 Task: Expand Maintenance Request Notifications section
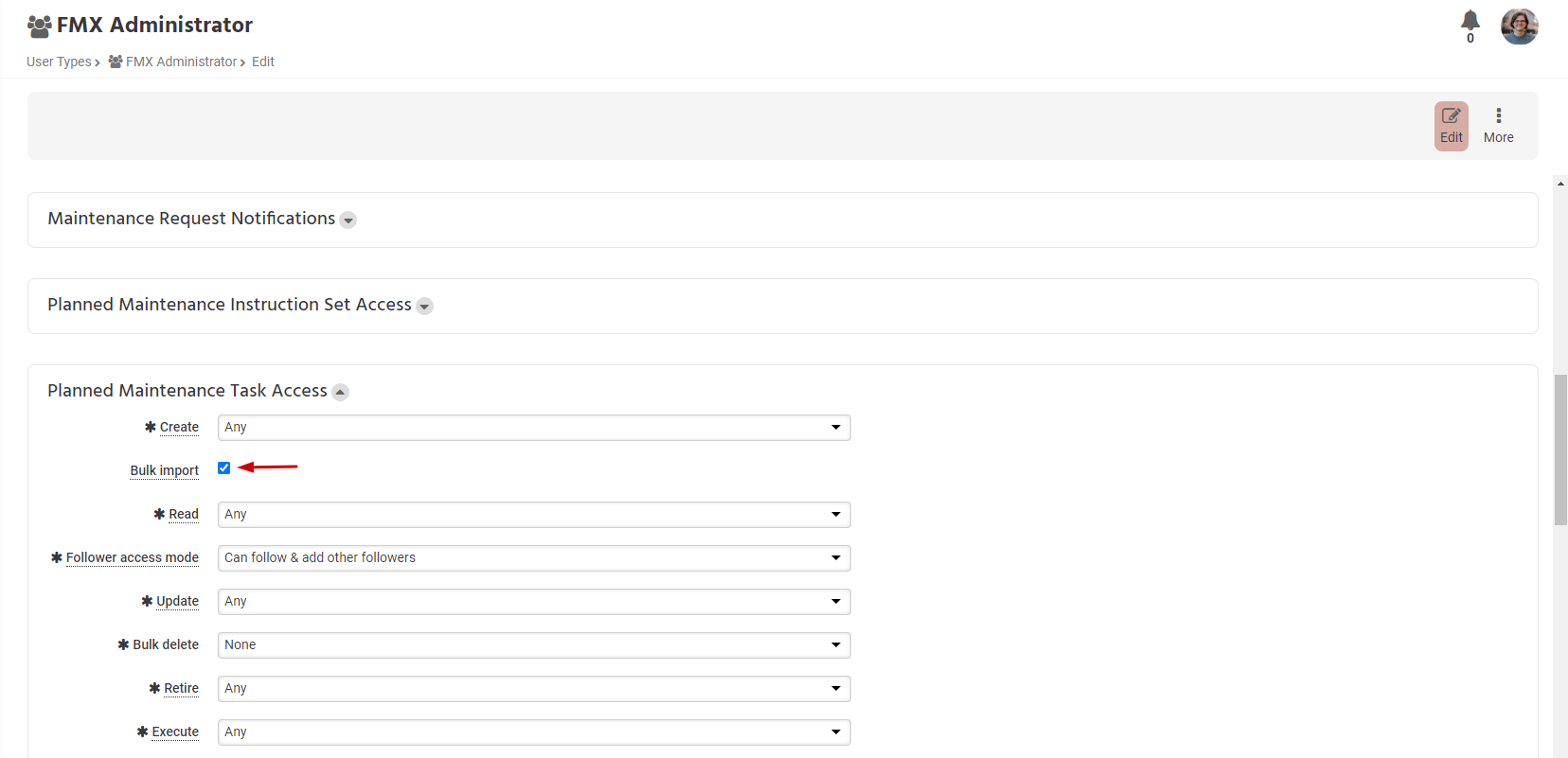[348, 220]
